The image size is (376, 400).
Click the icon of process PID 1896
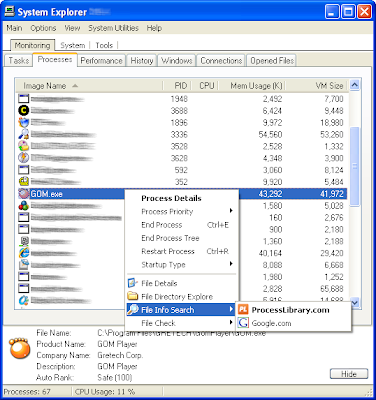pos(23,122)
